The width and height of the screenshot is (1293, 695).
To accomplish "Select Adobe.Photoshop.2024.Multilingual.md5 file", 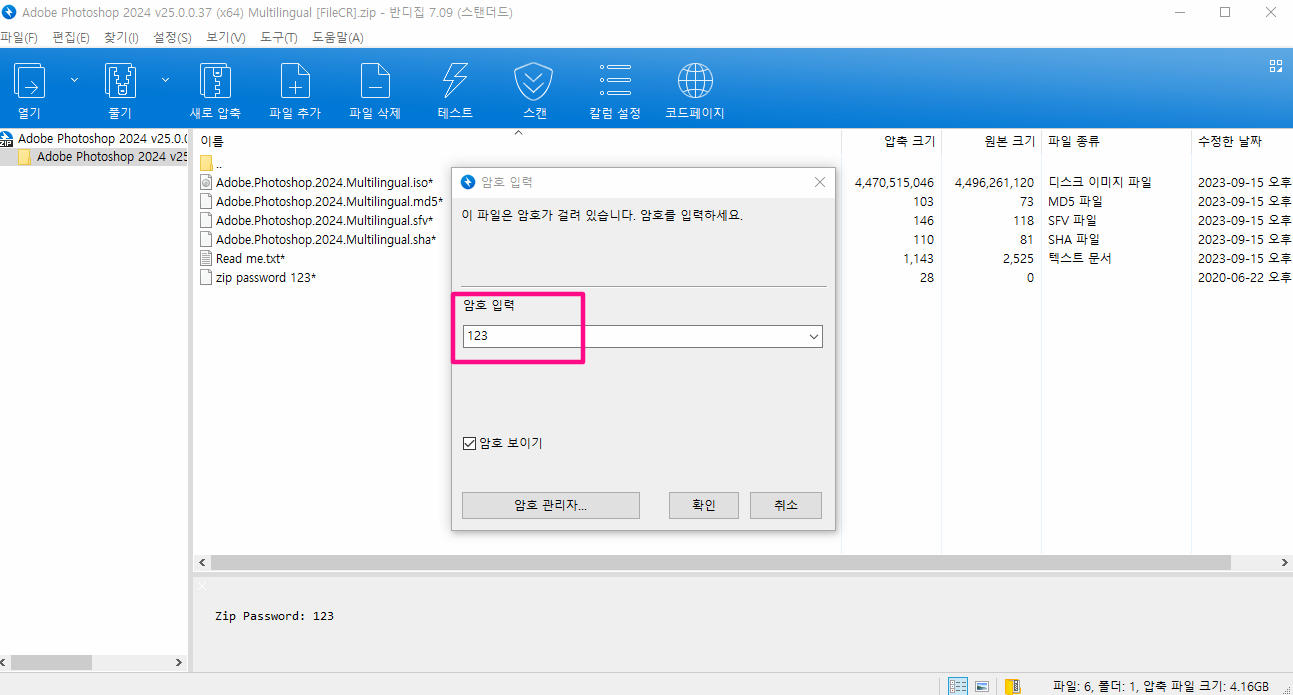I will click(x=329, y=201).
